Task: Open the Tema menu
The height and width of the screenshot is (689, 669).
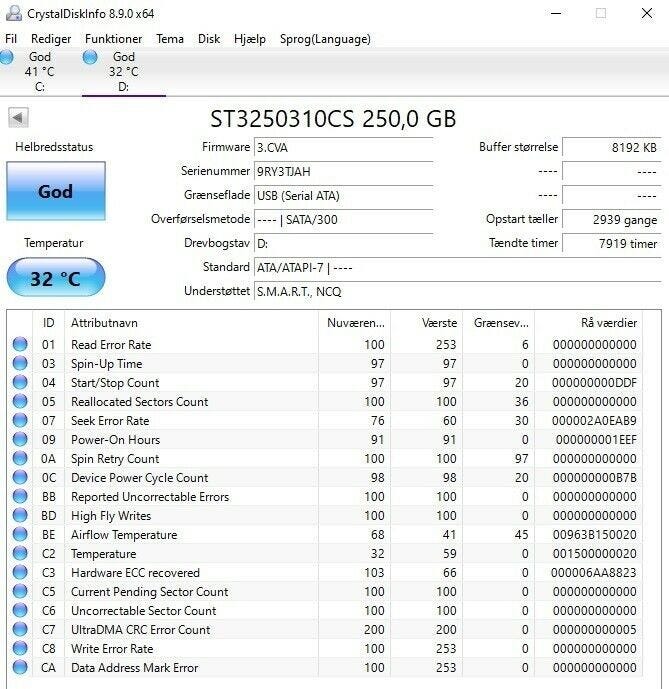Action: pyautogui.click(x=169, y=39)
